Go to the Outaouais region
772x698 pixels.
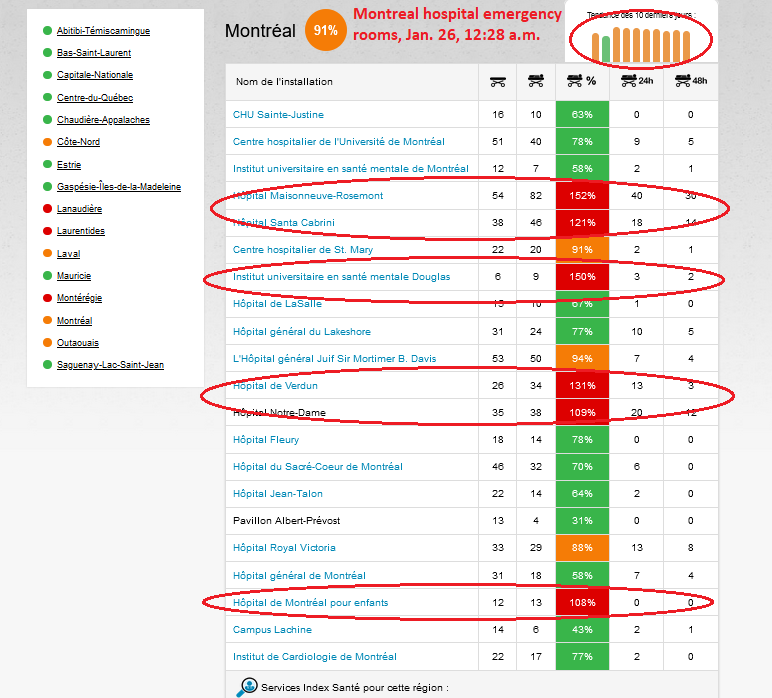tap(78, 343)
